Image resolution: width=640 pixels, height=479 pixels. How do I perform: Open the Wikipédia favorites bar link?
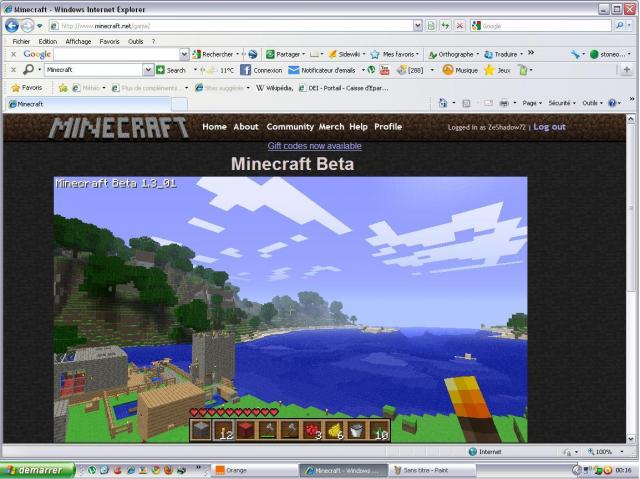coord(274,88)
